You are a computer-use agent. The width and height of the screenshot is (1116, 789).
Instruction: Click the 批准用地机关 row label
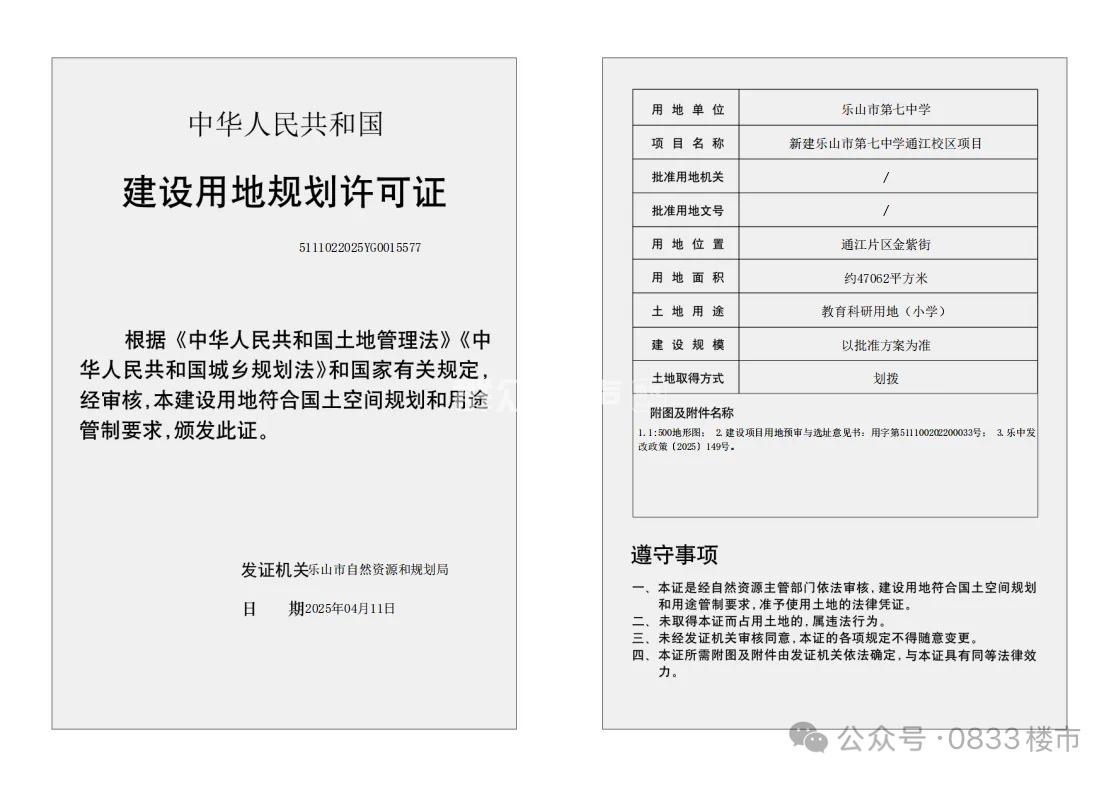pyautogui.click(x=687, y=177)
